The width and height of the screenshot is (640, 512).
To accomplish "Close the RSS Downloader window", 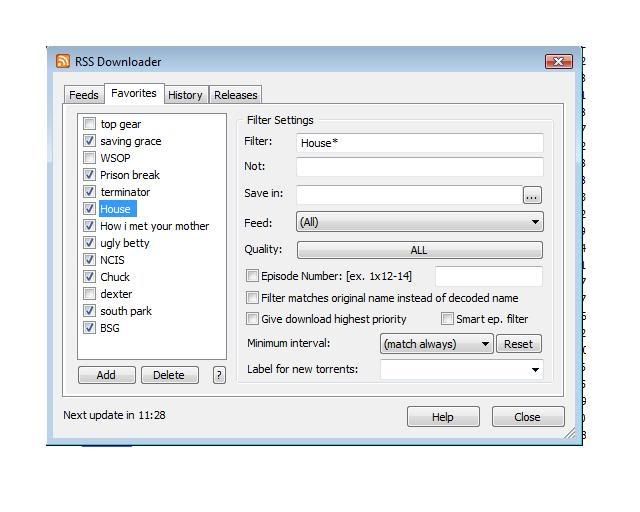I will [x=558, y=62].
